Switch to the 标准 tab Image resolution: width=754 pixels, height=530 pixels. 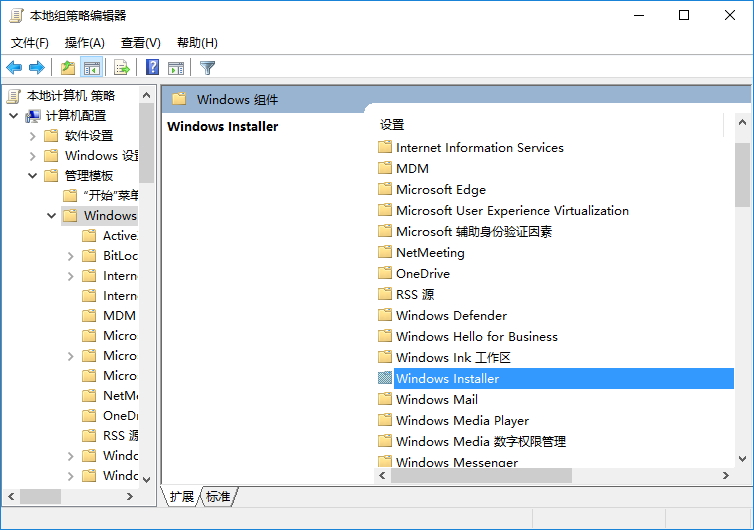(x=218, y=497)
